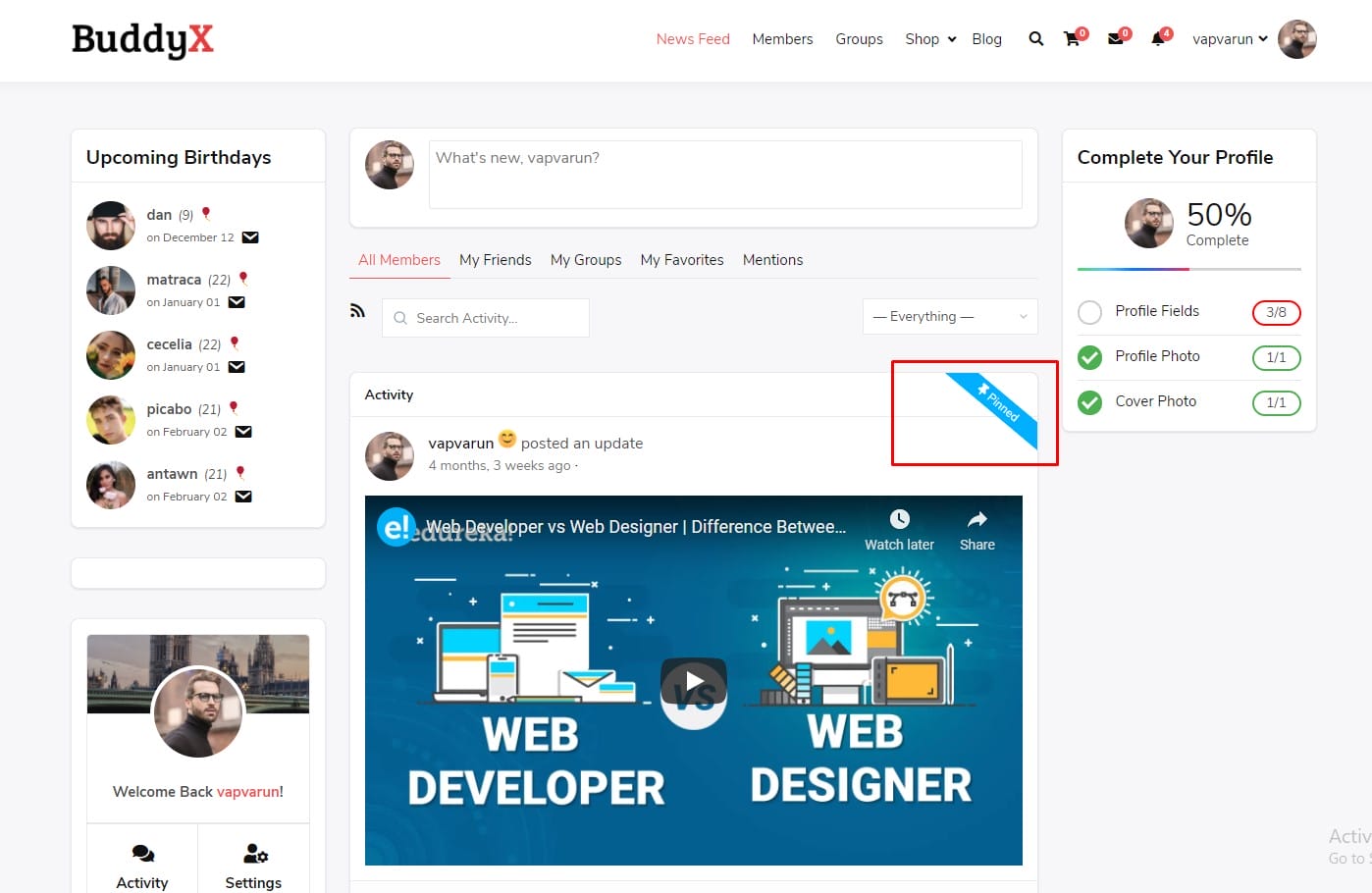Click the Share arrow on video

click(976, 519)
